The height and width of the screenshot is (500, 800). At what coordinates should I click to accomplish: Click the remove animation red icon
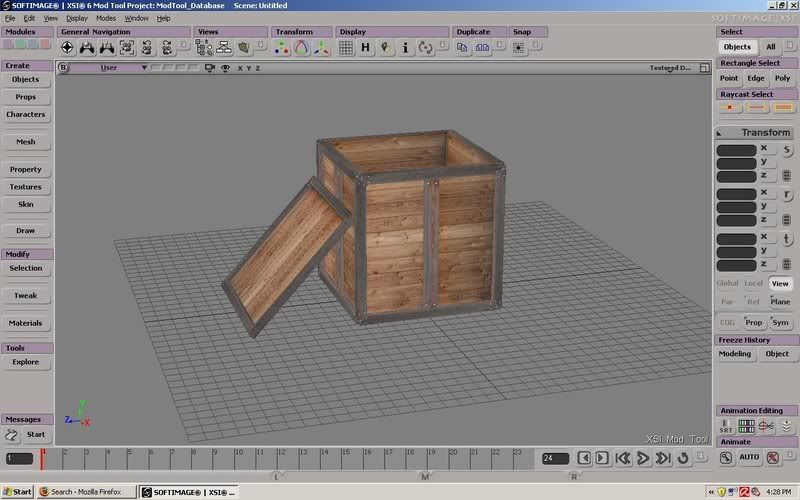coord(773,458)
